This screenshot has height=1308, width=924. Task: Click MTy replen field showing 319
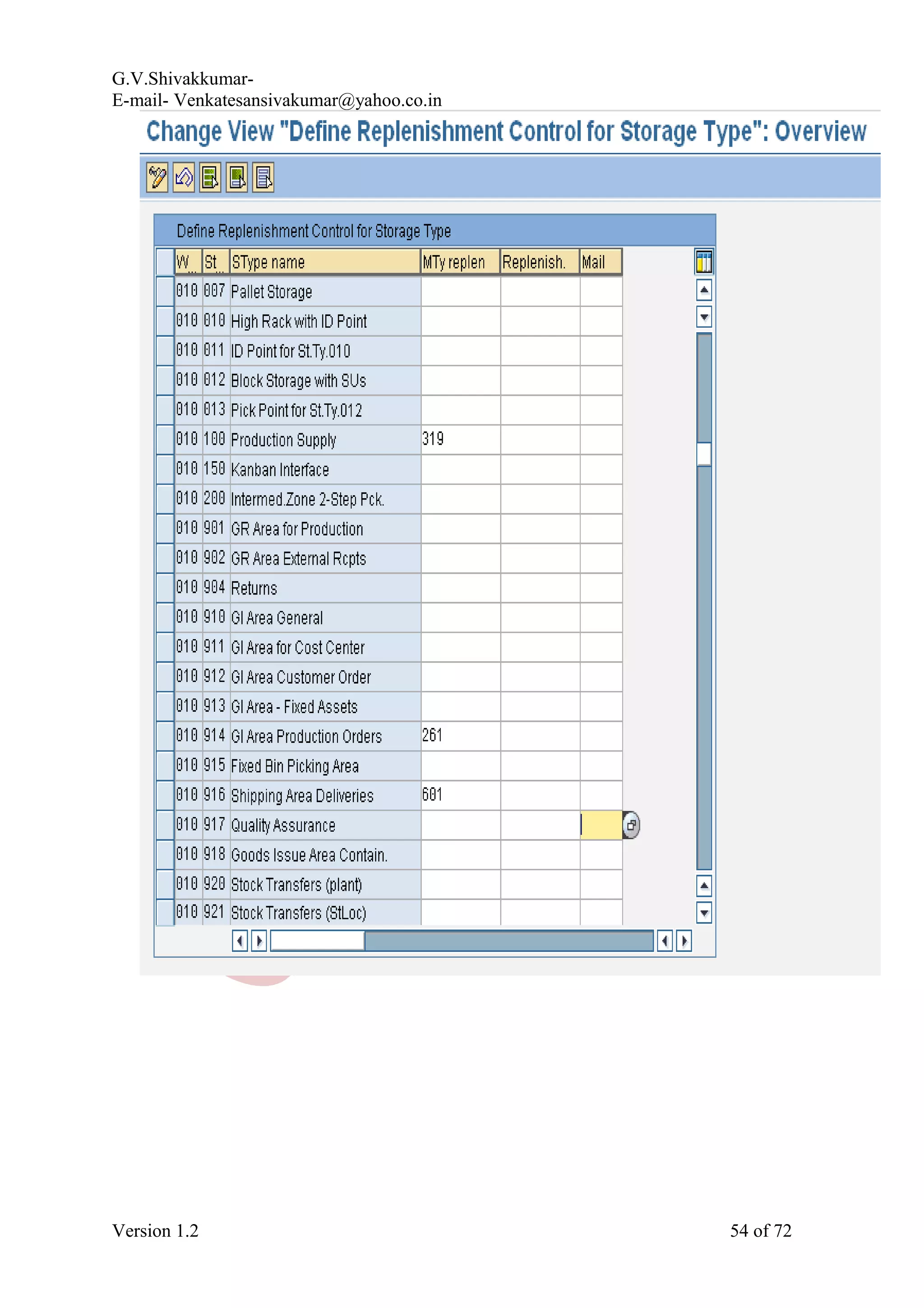[461, 439]
